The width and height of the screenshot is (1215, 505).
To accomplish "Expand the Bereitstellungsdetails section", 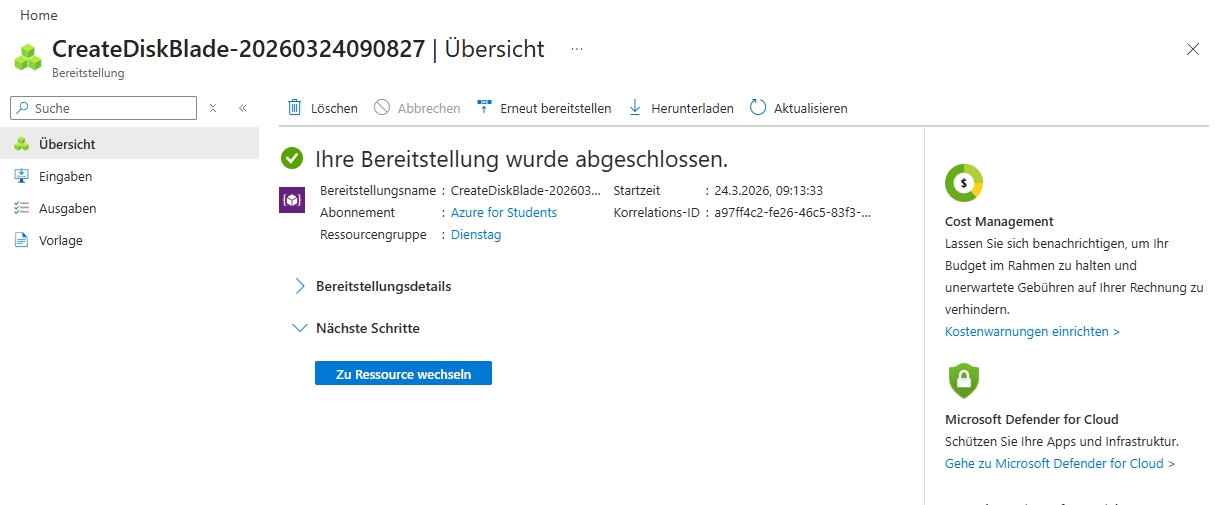I will coord(299,286).
